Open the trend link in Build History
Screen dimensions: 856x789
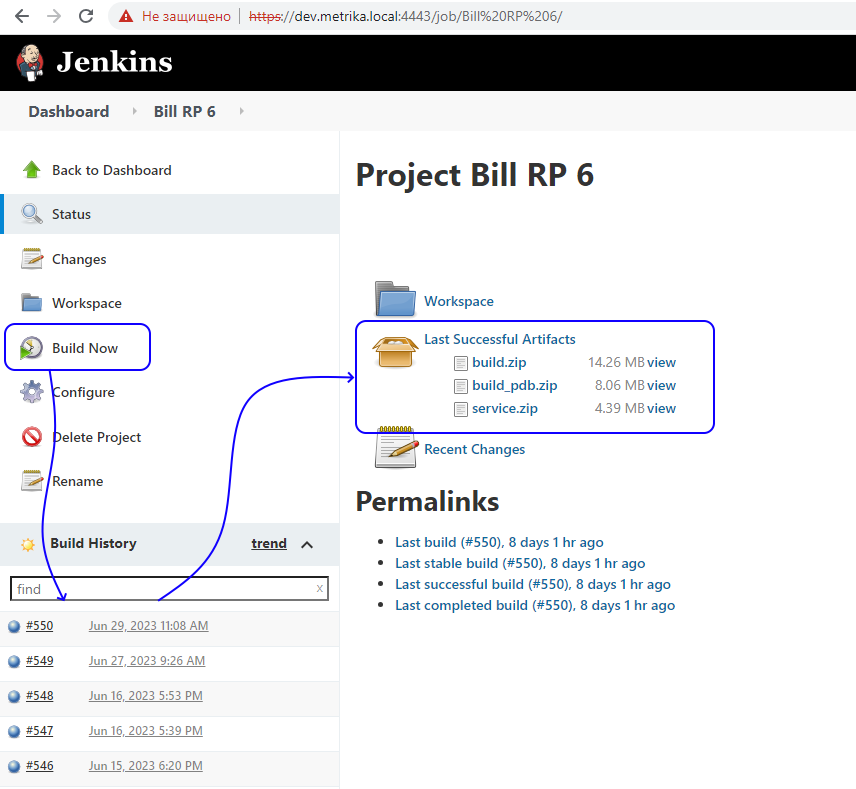[269, 543]
